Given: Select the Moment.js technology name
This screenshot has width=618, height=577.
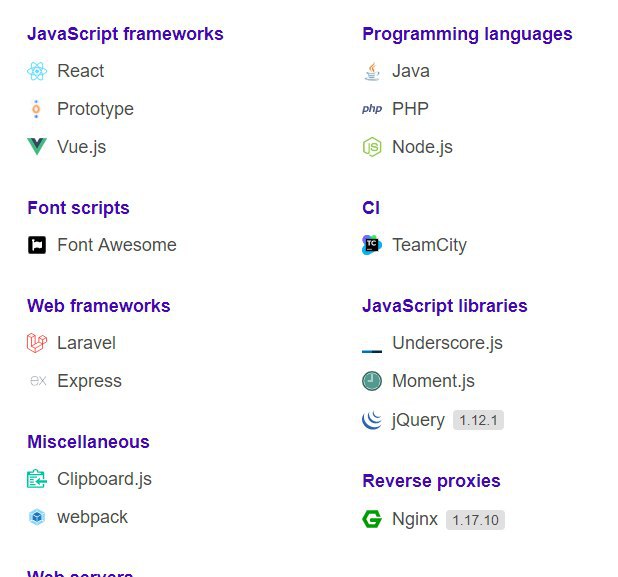Looking at the screenshot, I should coord(434,382).
